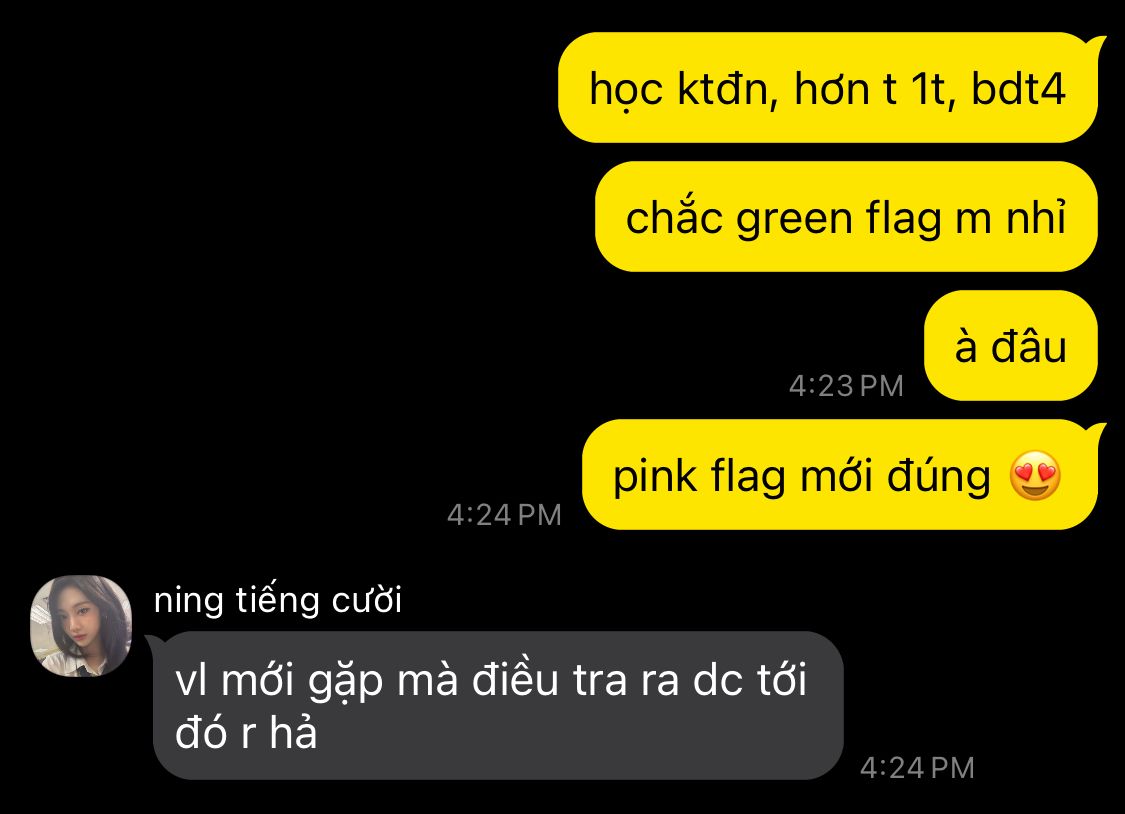Select the "chắc green flag m nhỉ" bubble
The image size is (1125, 814).
click(x=846, y=217)
